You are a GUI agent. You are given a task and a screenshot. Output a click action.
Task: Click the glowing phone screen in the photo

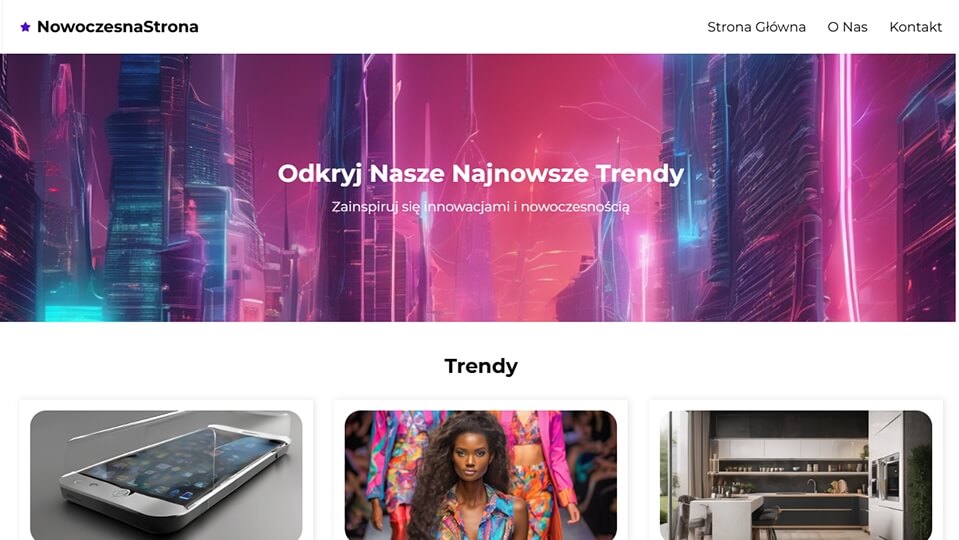[177, 464]
